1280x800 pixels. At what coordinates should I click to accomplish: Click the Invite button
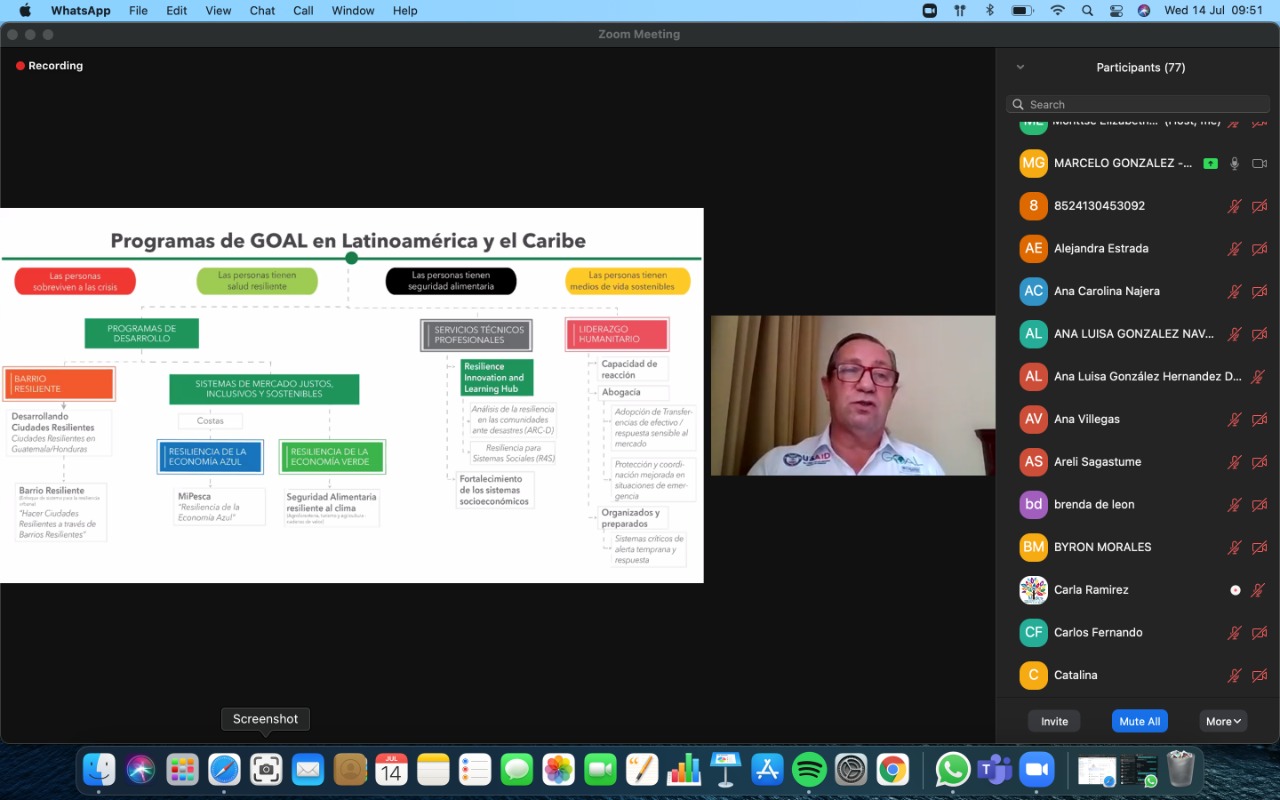click(1054, 721)
